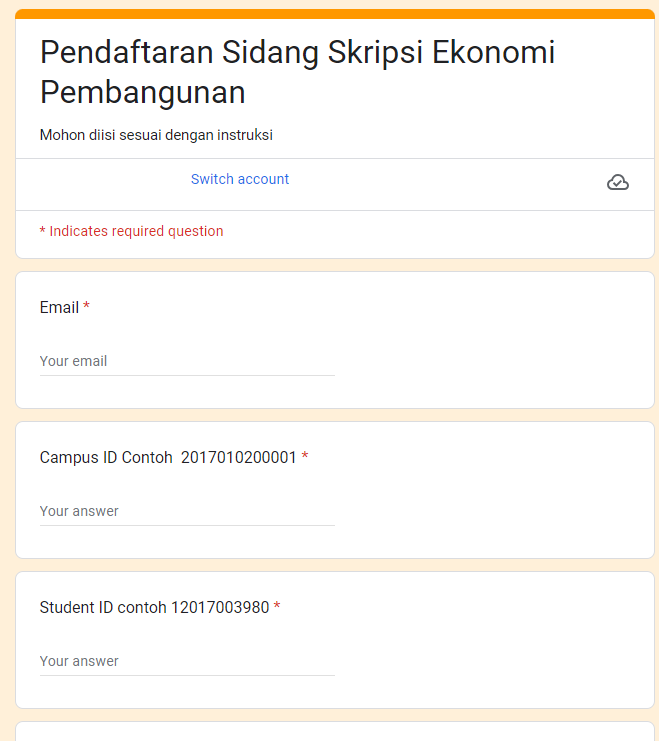Click the partially visible card at bottom
This screenshot has width=659, height=741.
point(335,732)
